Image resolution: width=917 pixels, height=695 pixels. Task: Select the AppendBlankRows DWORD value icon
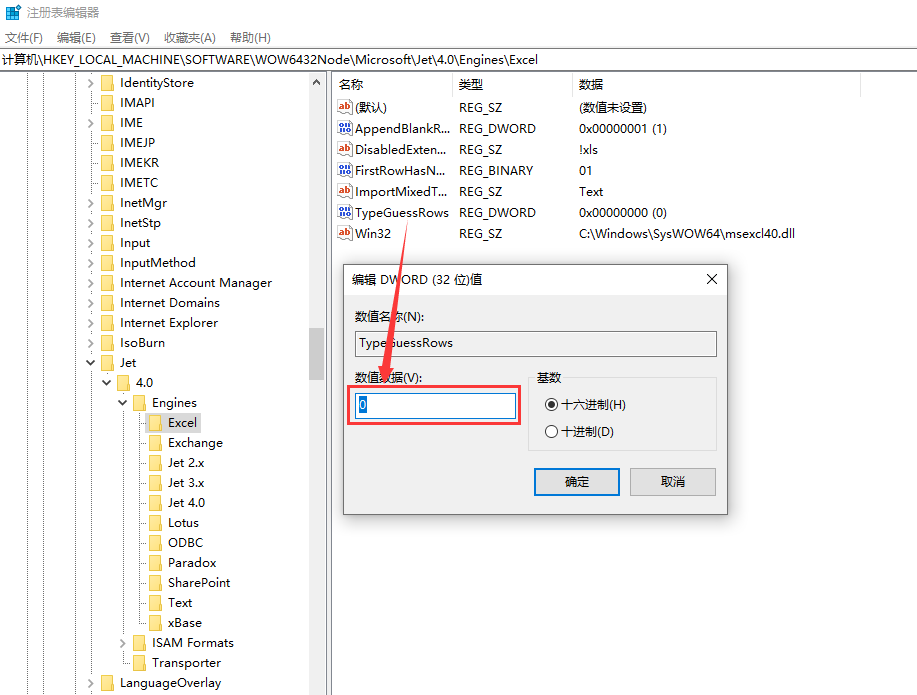click(344, 128)
